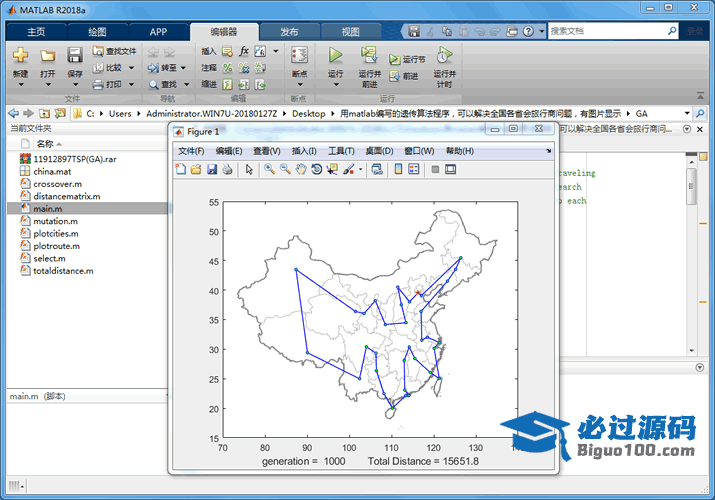The image size is (715, 500).
Task: Click Run and Advance (运行并前进) icon
Action: click(369, 55)
